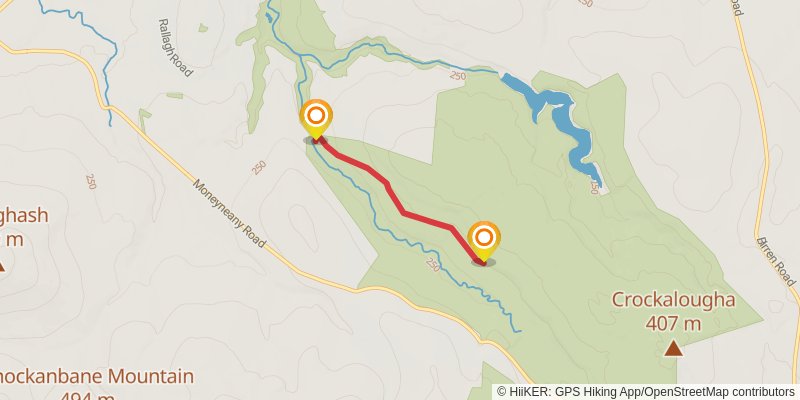Click the brown peak triangle at the left edge

(x=2, y=266)
